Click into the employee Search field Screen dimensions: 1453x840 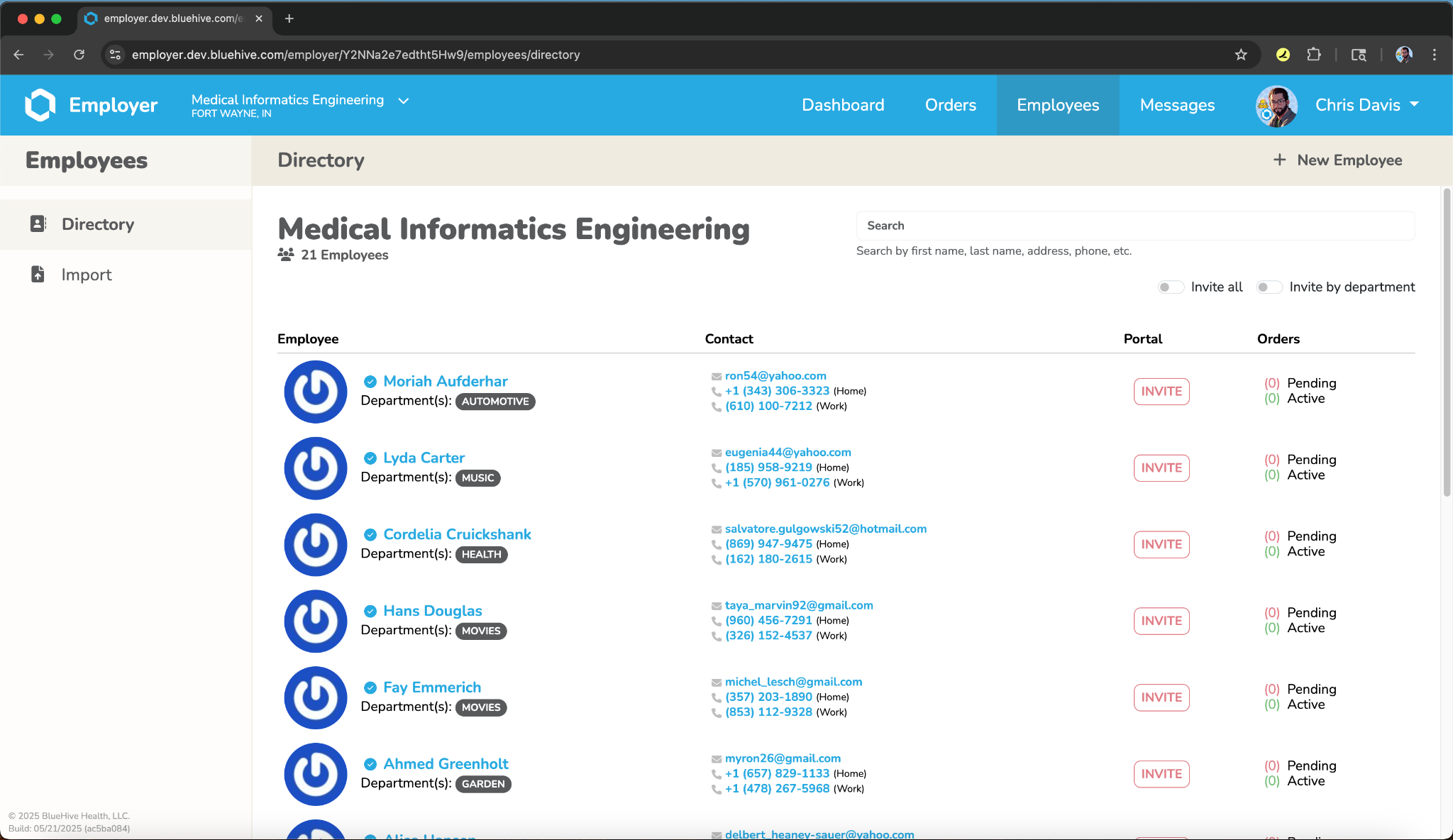tap(1135, 226)
